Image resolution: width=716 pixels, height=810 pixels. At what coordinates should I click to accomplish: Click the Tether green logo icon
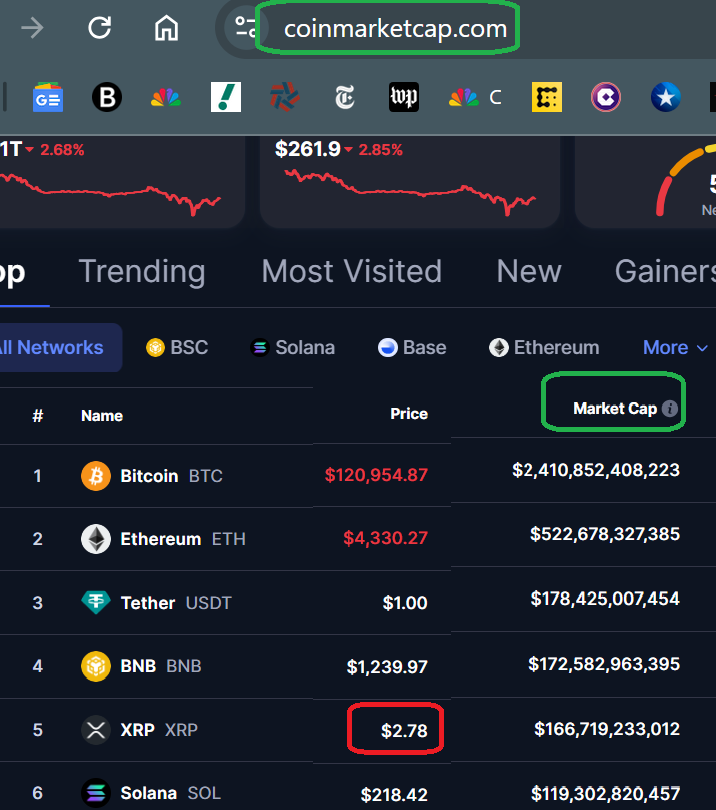[96, 602]
